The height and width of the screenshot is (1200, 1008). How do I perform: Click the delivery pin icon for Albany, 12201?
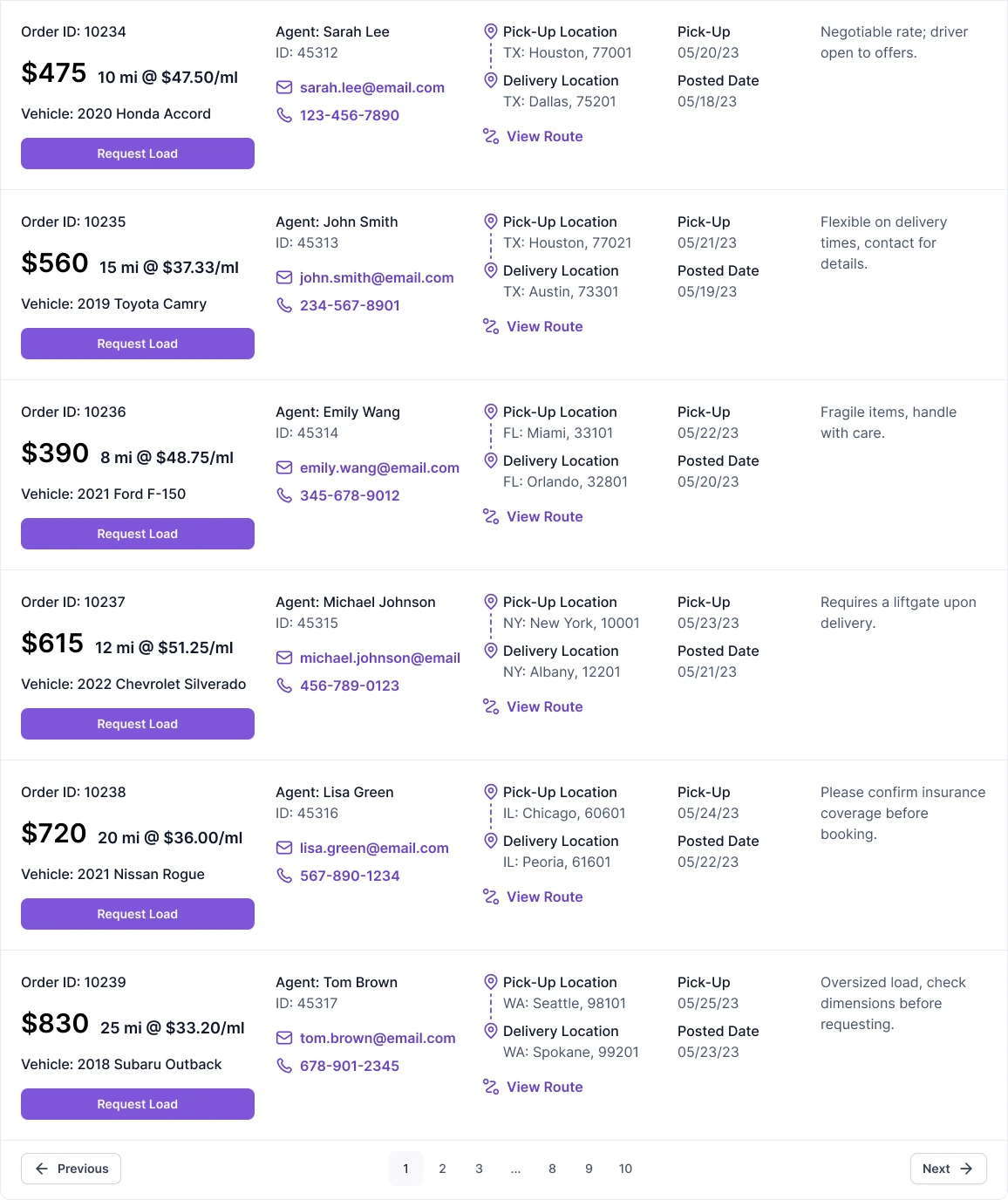pyautogui.click(x=491, y=651)
